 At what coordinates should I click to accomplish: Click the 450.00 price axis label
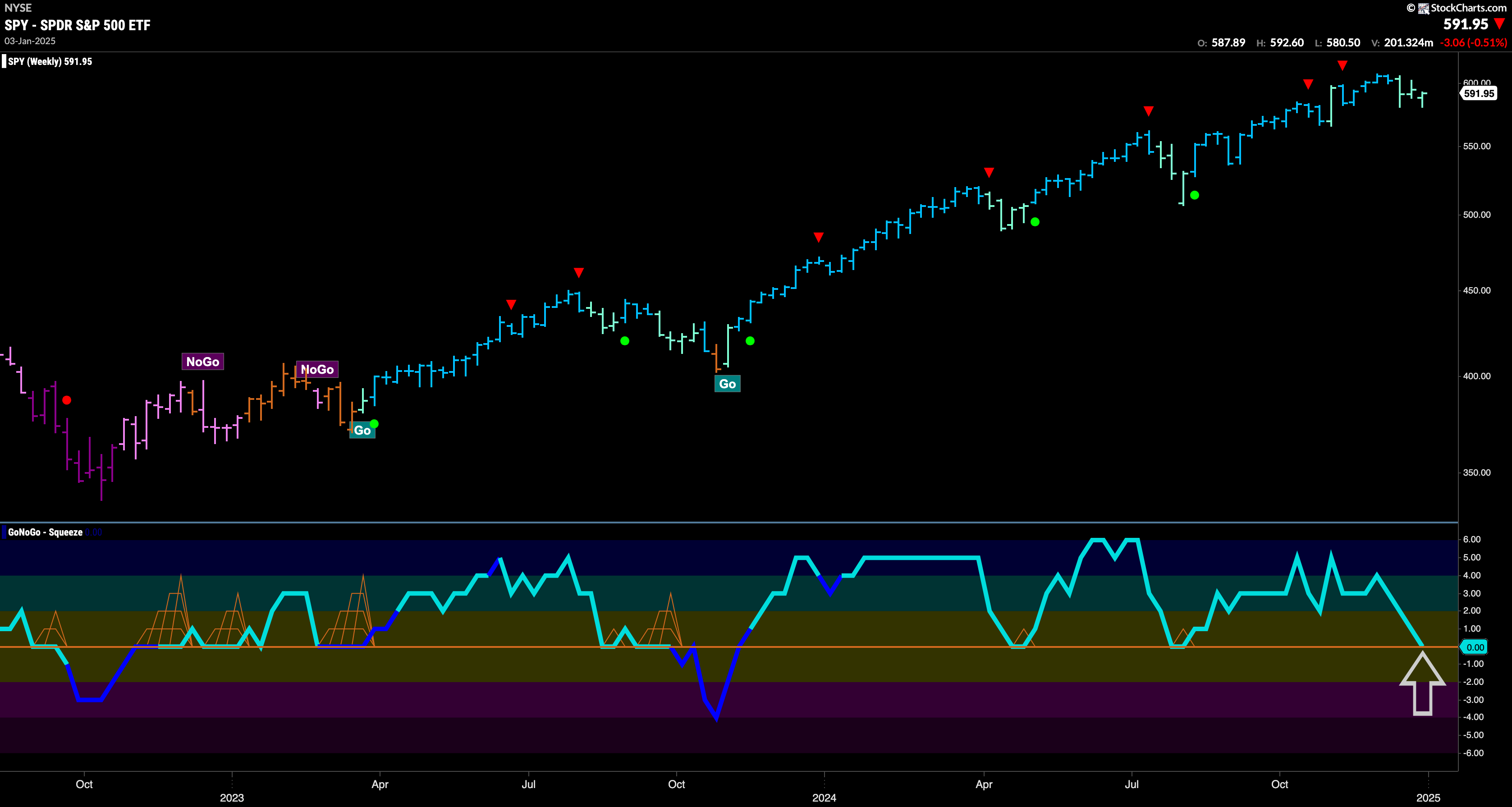pyautogui.click(x=1477, y=290)
